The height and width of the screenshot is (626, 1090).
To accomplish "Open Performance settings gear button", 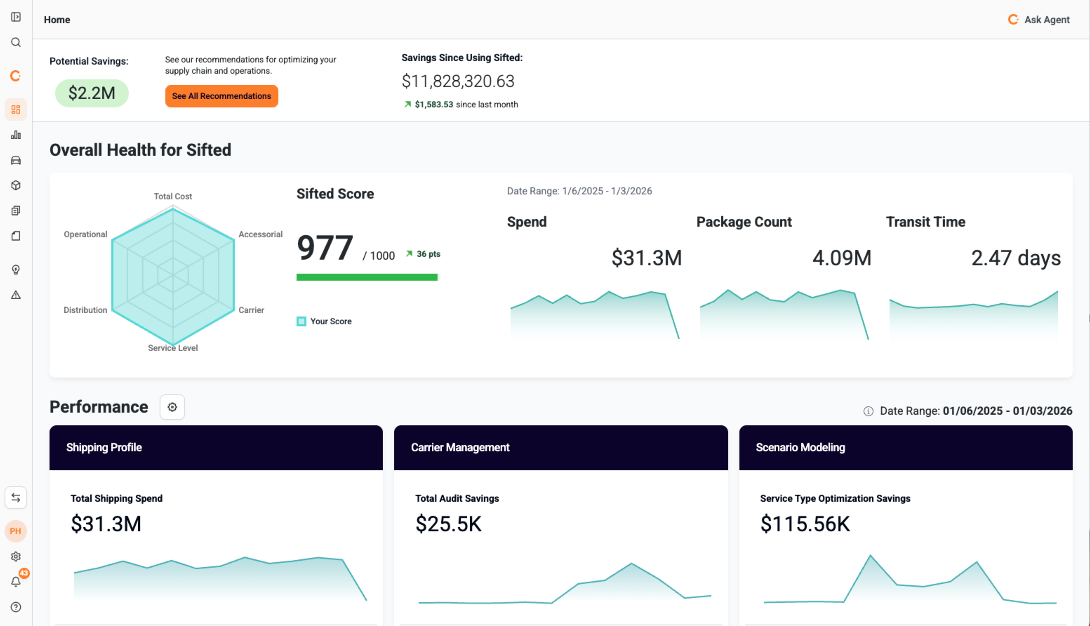I will click(x=172, y=407).
